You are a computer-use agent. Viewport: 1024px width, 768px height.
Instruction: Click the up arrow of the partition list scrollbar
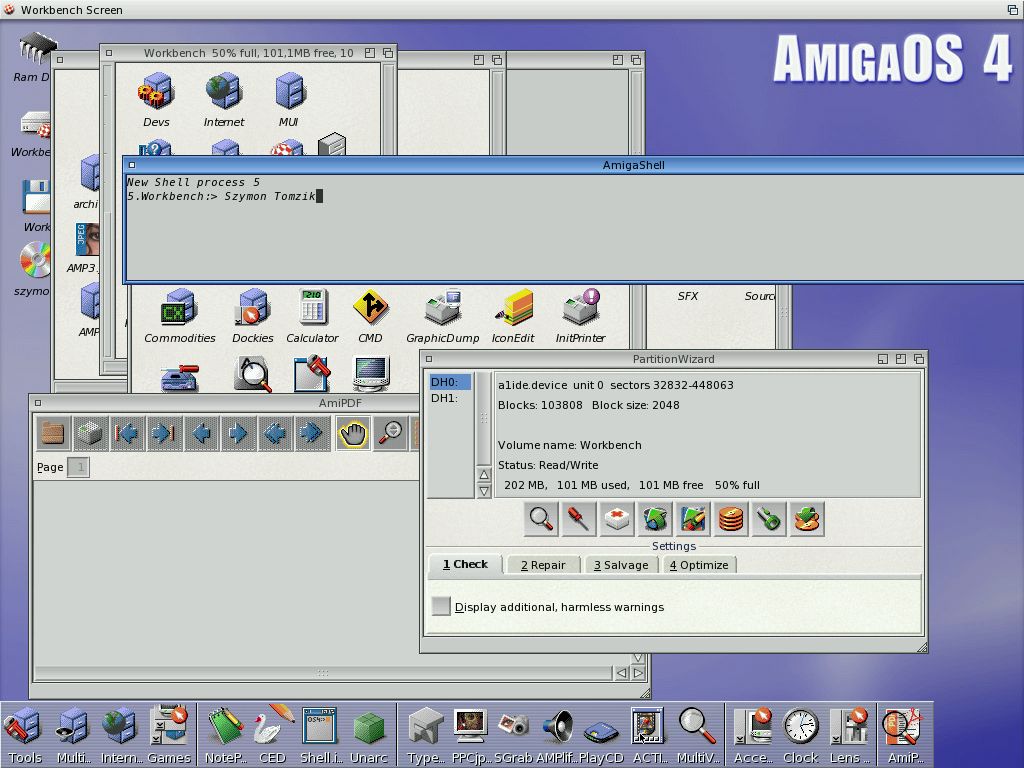click(x=484, y=475)
